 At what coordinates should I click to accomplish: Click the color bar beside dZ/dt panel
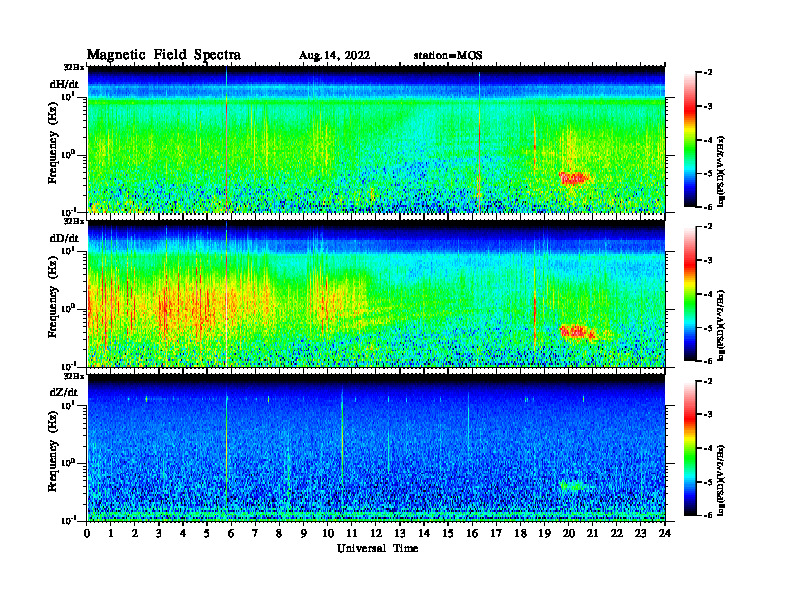coord(689,448)
